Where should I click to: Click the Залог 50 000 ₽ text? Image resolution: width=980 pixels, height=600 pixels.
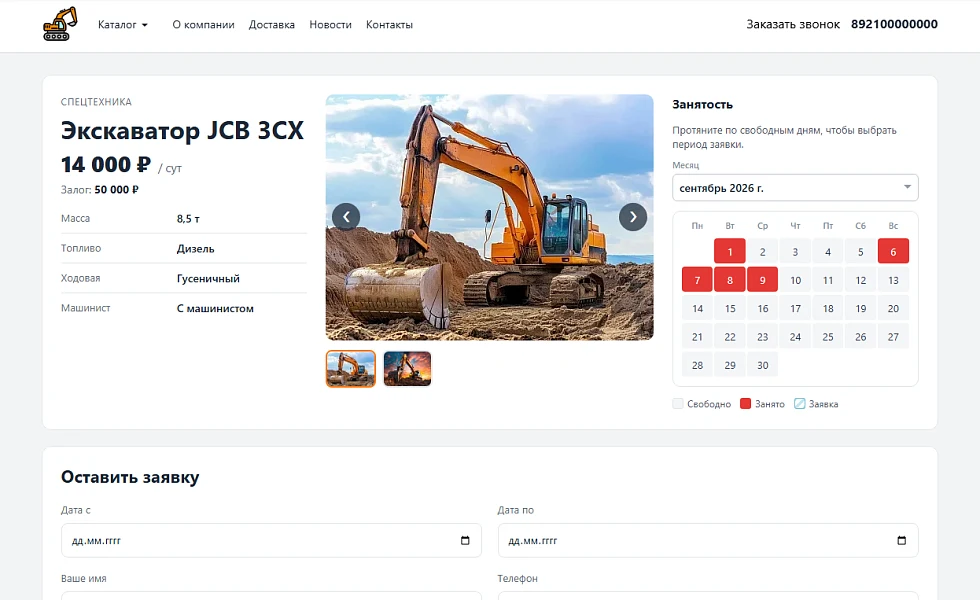pos(100,189)
